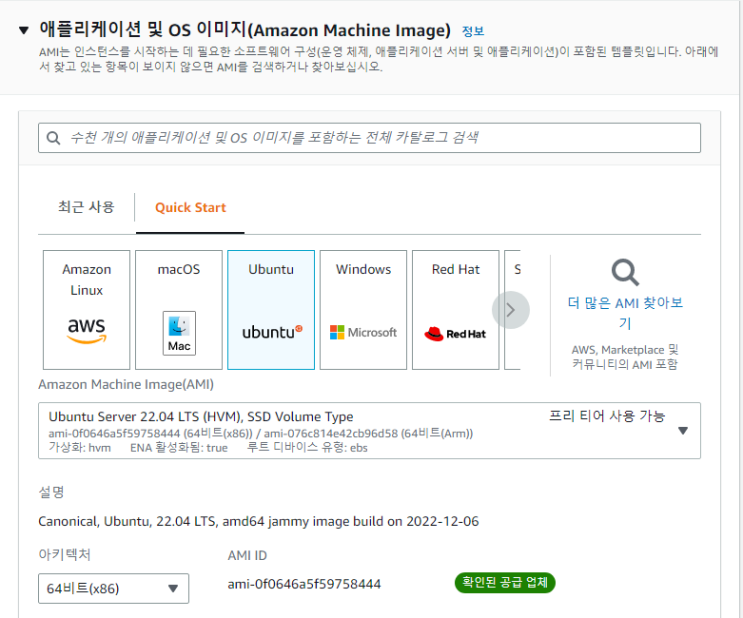Focus the AMI catalog search field
This screenshot has height=618, width=743.
tap(369, 138)
